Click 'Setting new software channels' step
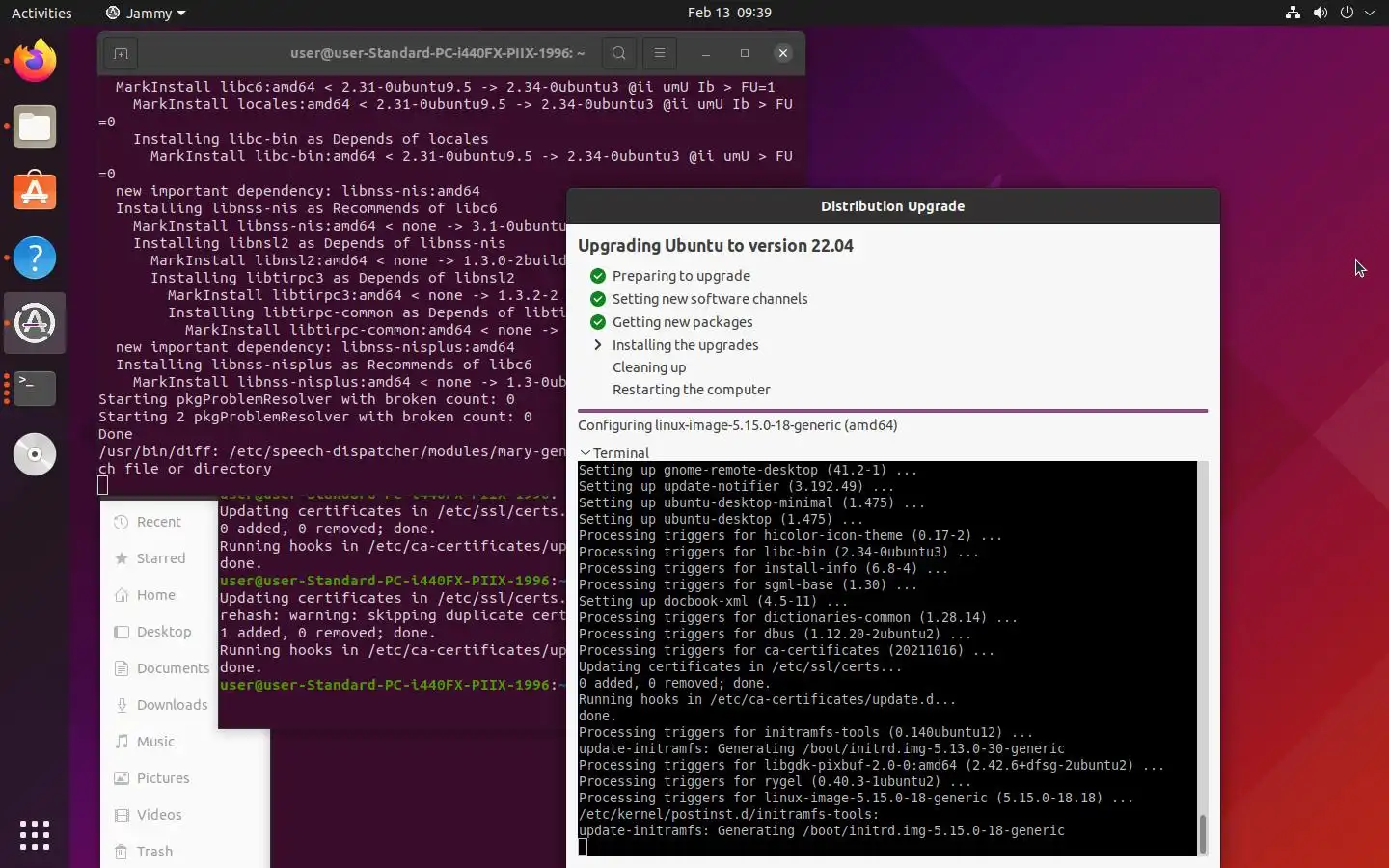The image size is (1389, 868). coord(710,299)
